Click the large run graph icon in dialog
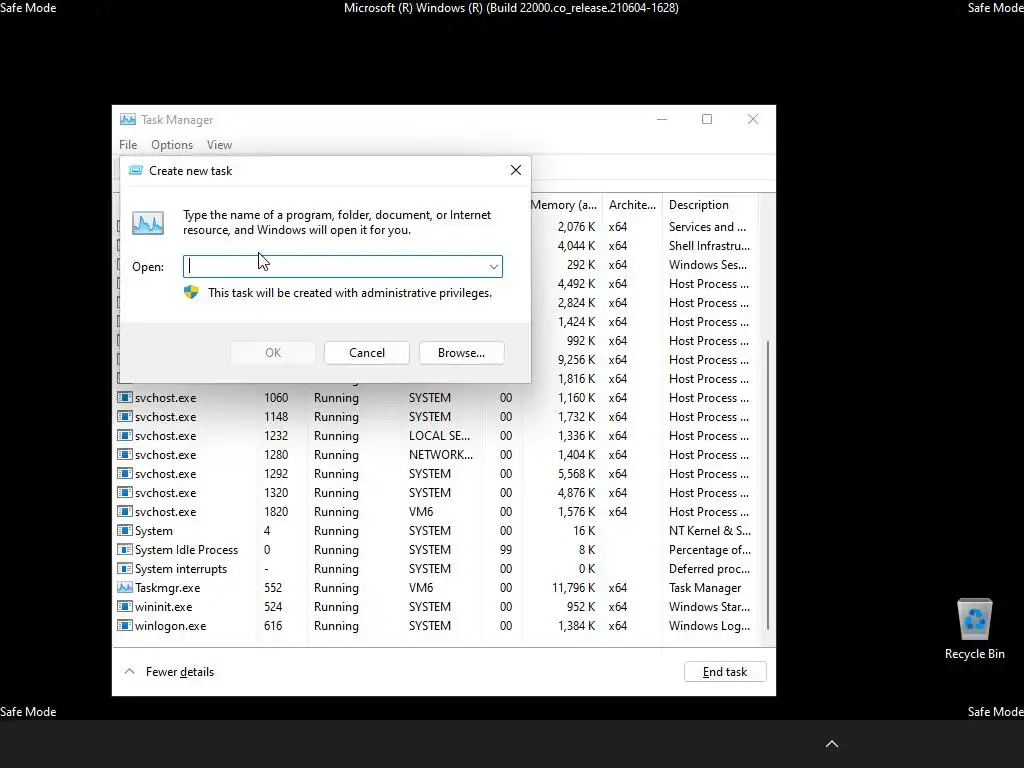Image resolution: width=1024 pixels, height=768 pixels. click(x=148, y=223)
